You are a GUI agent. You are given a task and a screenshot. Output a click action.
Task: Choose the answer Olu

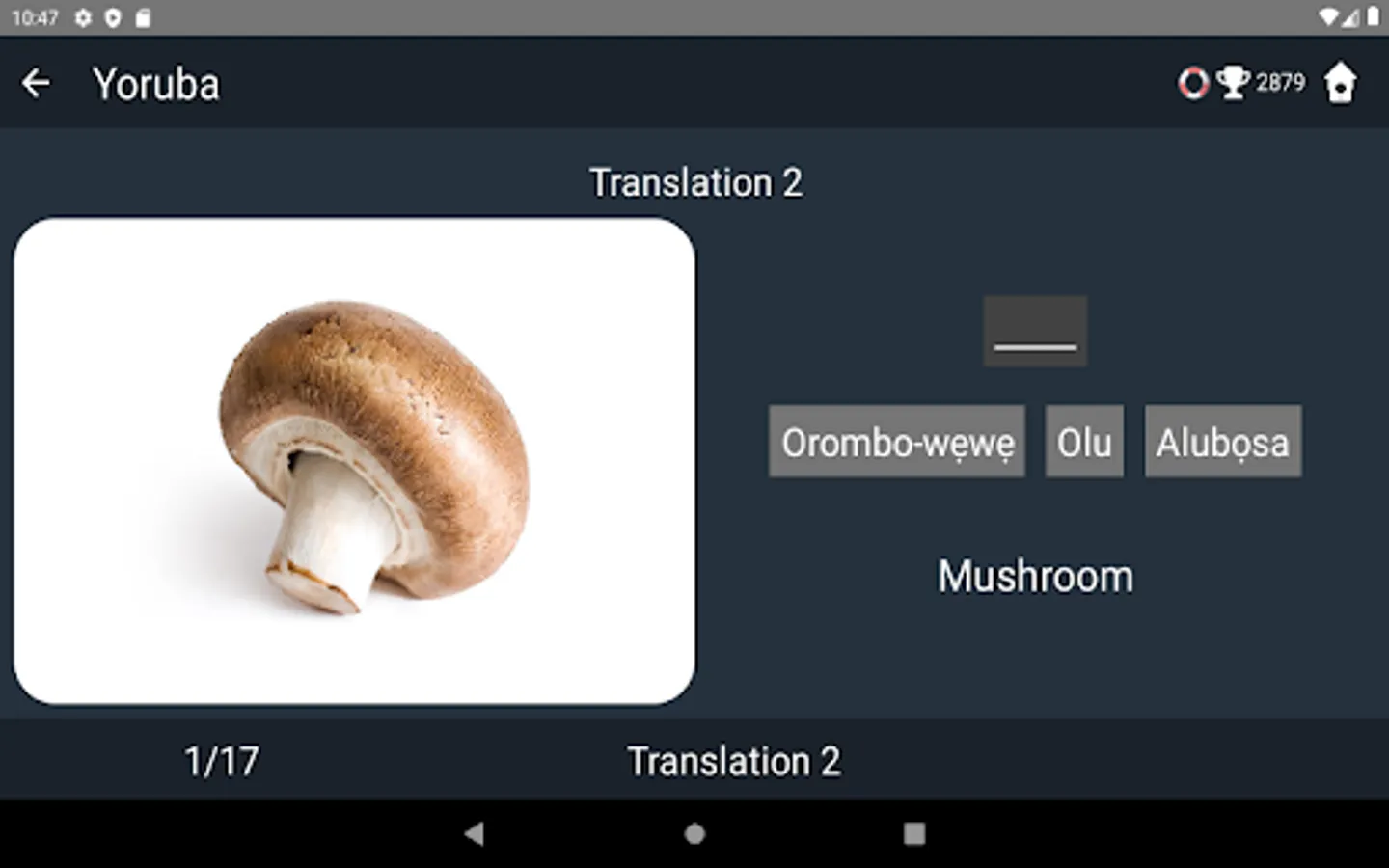1084,442
